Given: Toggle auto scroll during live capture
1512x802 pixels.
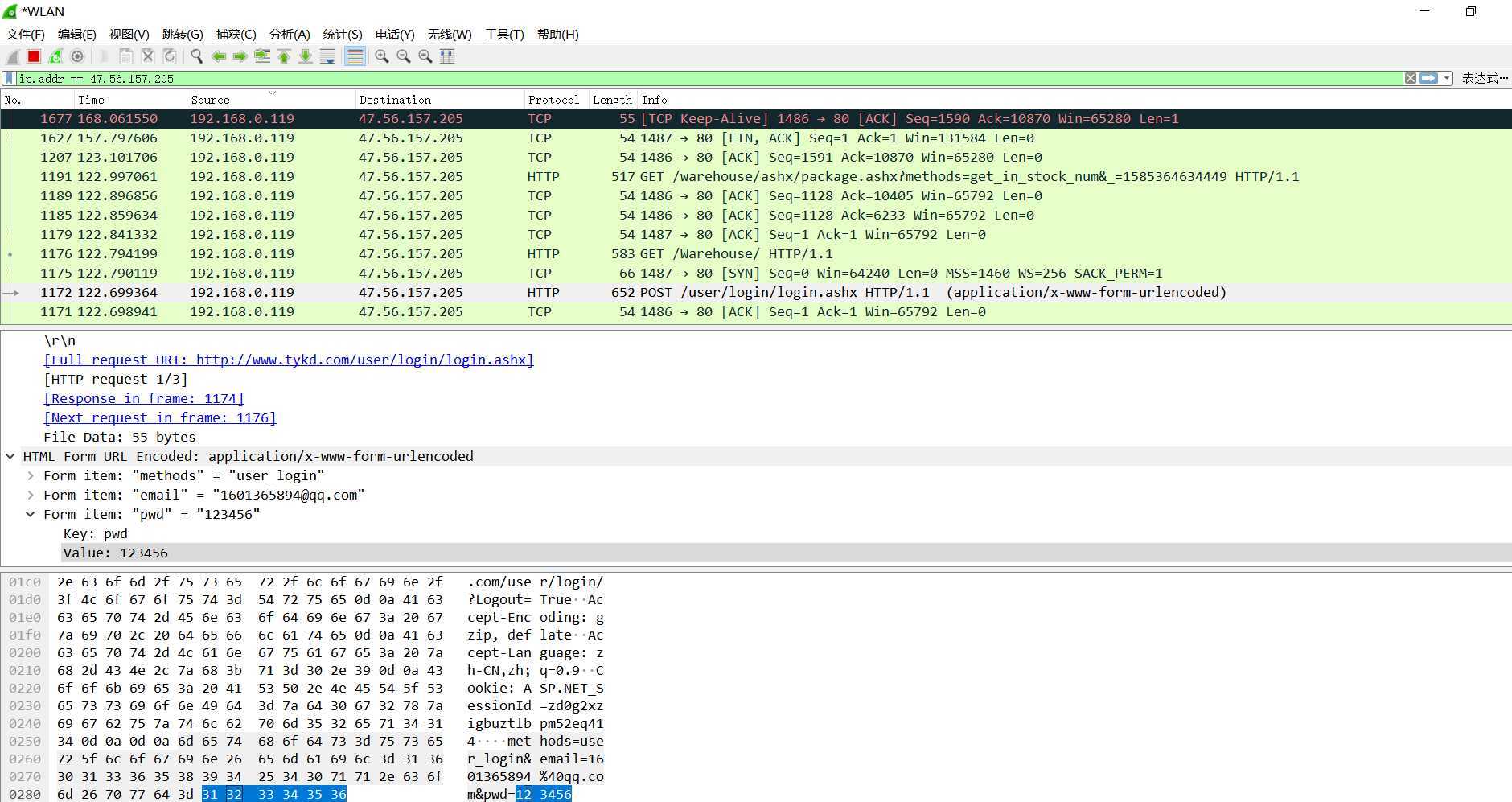Looking at the screenshot, I should click(x=327, y=56).
